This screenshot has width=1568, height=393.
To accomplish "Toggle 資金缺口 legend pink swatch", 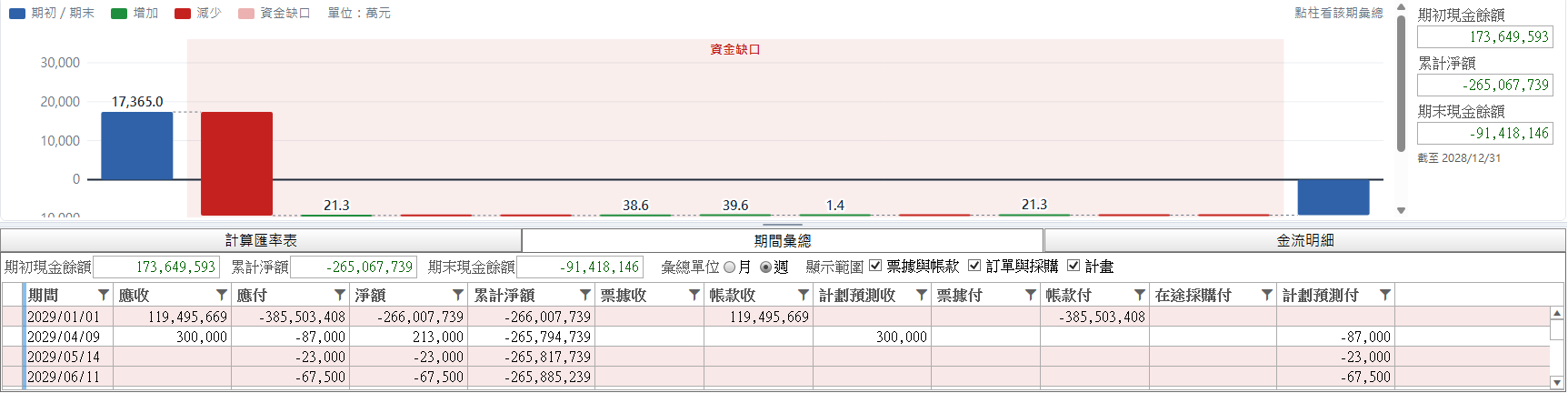I will pyautogui.click(x=246, y=14).
